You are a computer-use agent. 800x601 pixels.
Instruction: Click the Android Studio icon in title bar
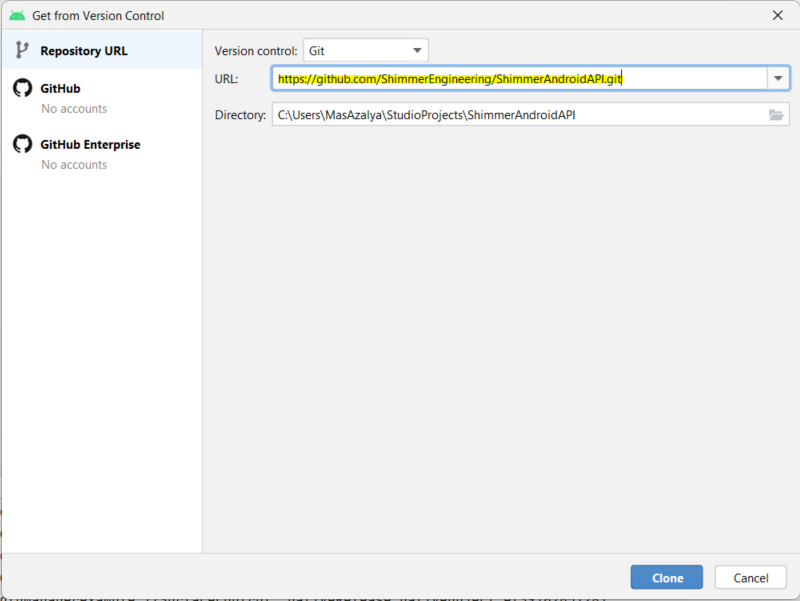click(17, 15)
